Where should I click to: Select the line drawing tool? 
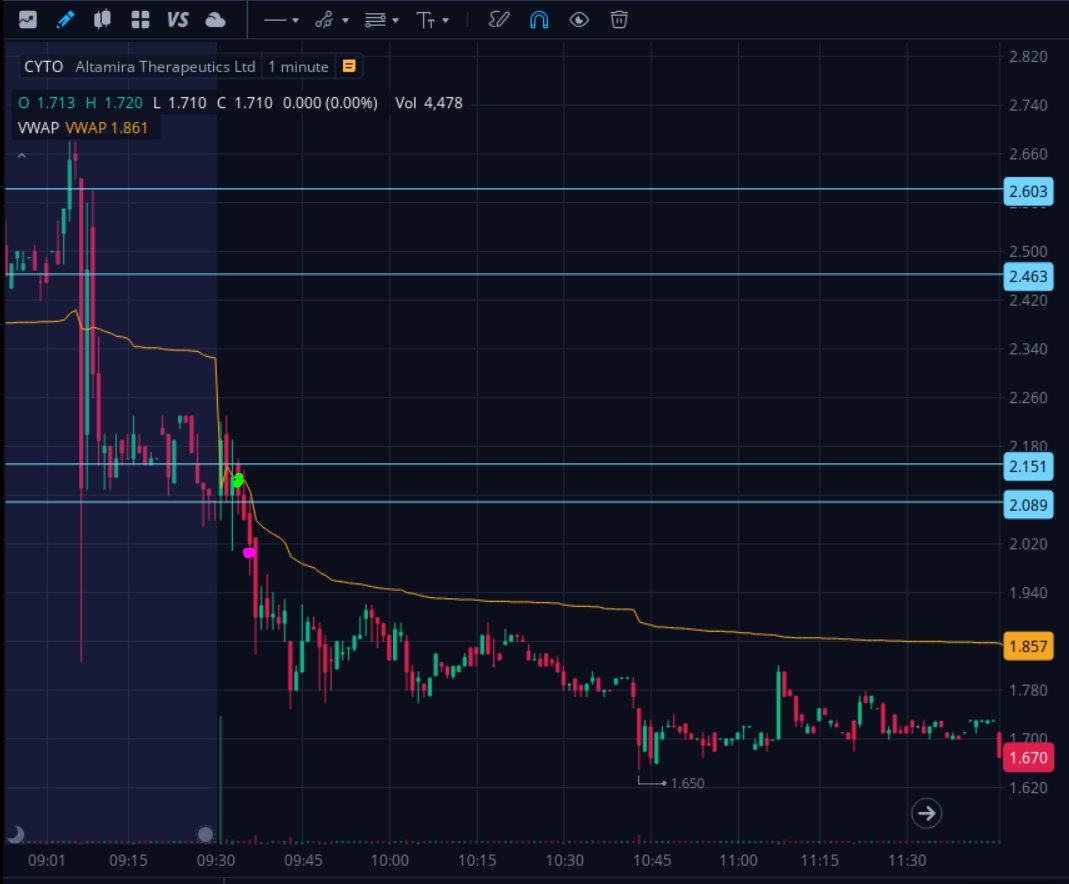275,20
